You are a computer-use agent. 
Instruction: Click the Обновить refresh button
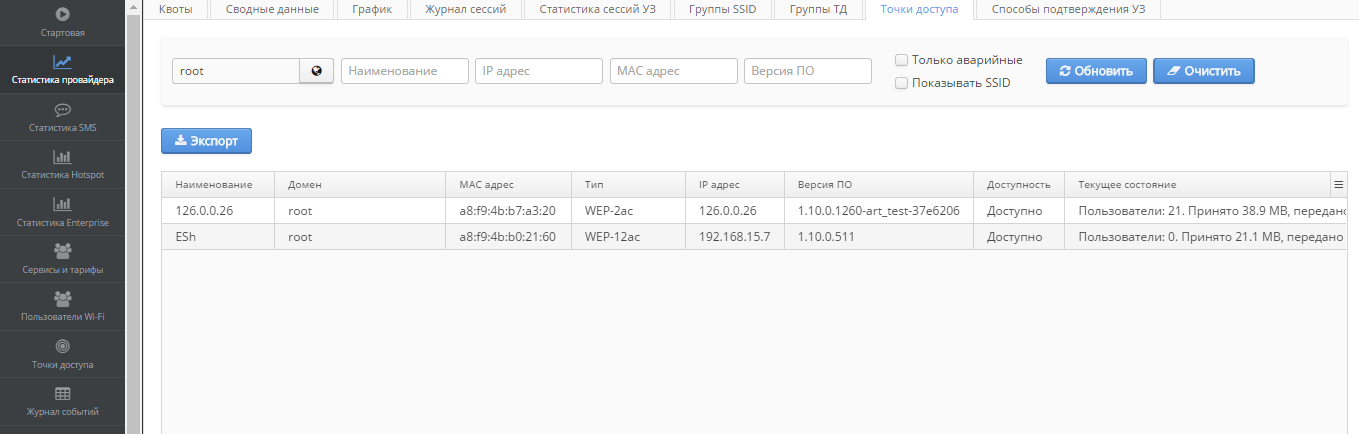[1095, 71]
